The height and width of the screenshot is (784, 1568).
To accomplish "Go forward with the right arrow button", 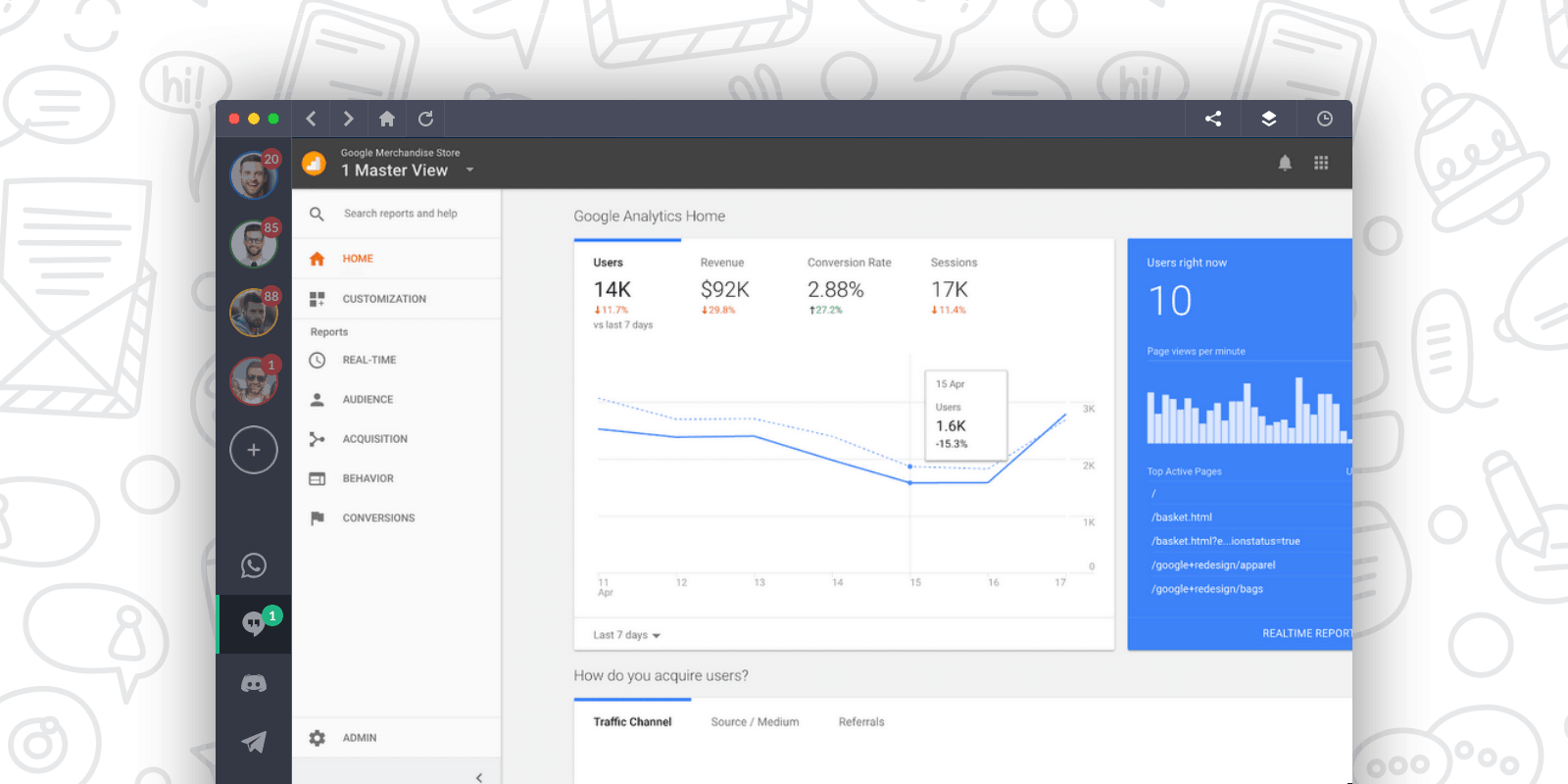I will pyautogui.click(x=348, y=119).
